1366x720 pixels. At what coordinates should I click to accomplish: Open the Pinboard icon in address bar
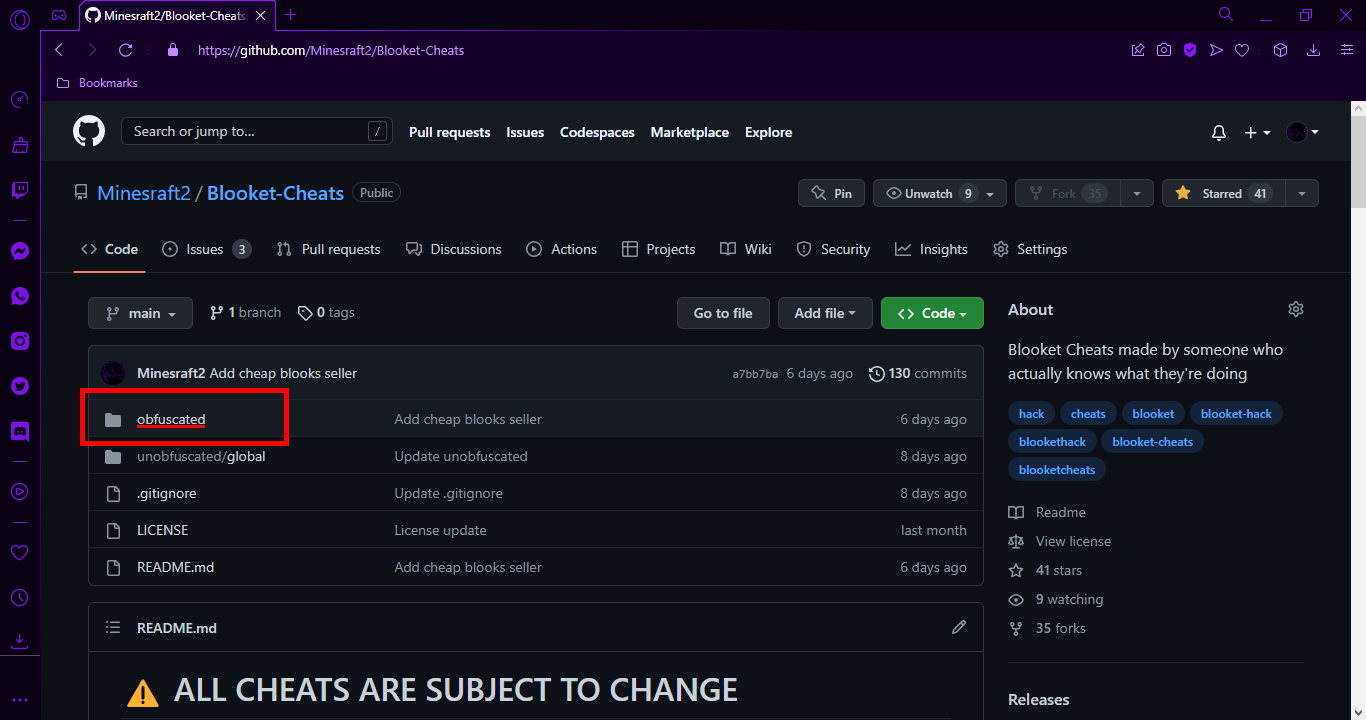click(1138, 50)
